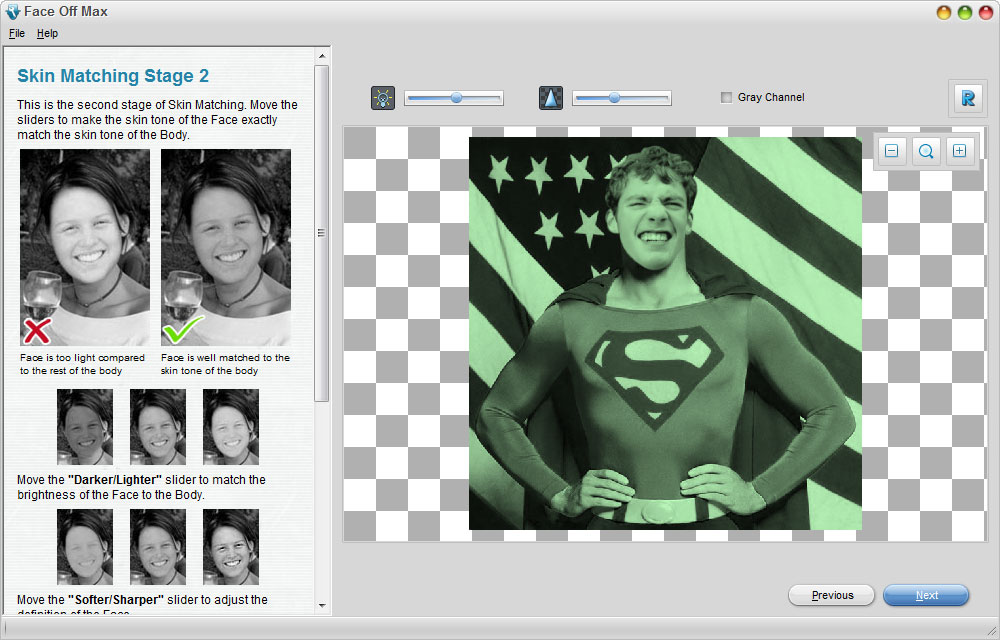Click the orange minimize window button

click(x=944, y=12)
